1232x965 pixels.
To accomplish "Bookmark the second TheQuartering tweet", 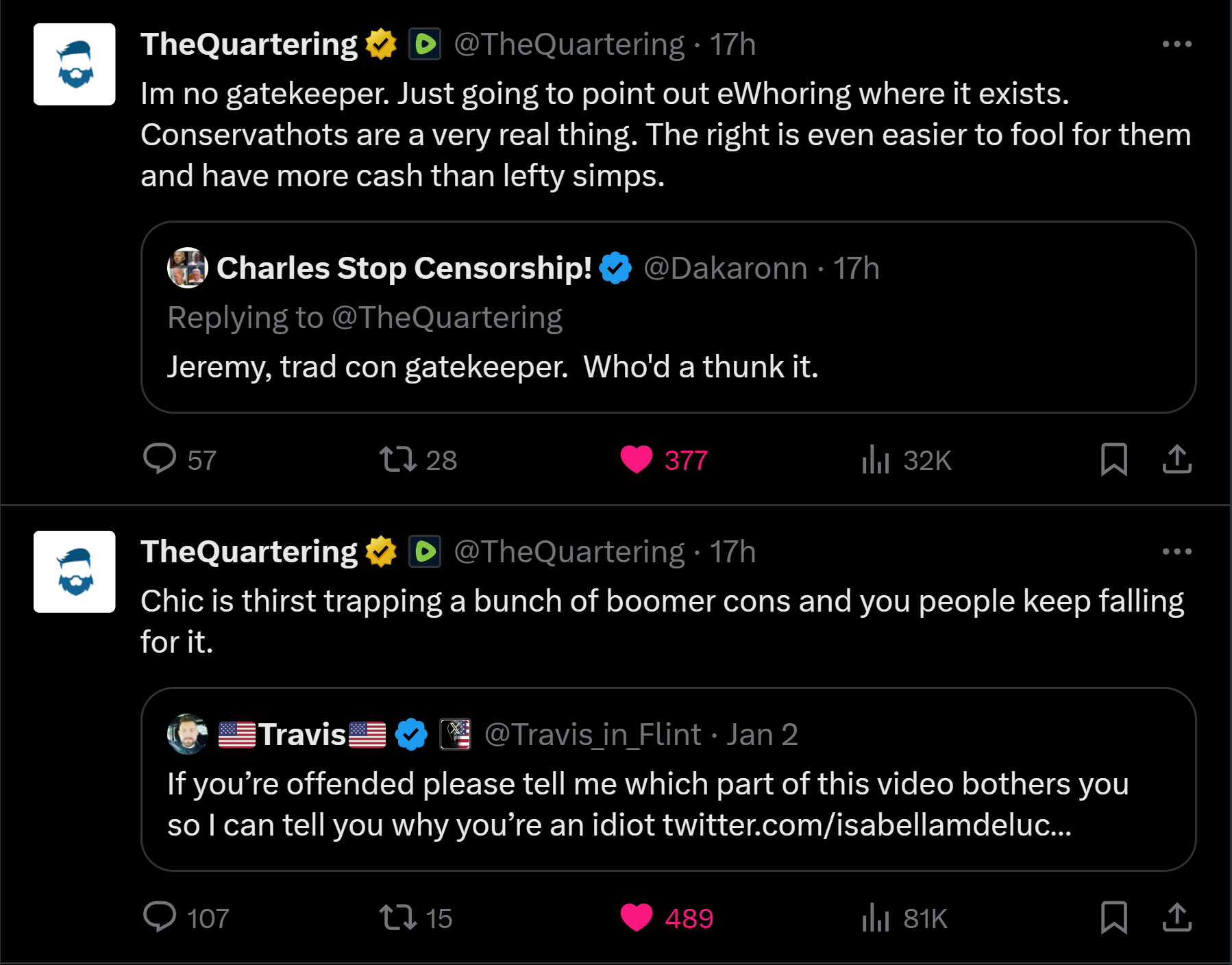I will click(x=1113, y=918).
